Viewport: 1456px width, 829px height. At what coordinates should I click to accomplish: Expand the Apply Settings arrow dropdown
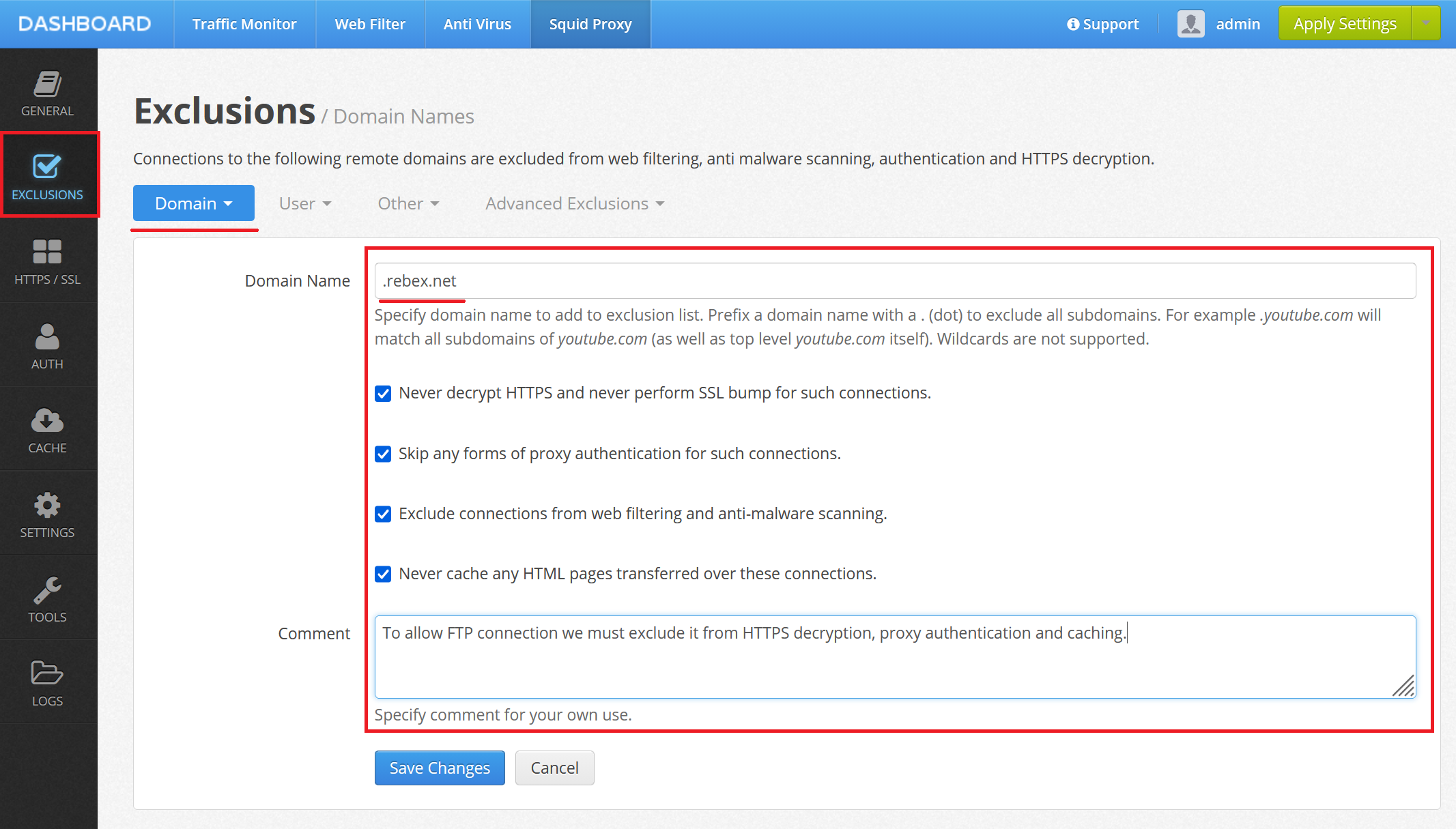click(1426, 23)
